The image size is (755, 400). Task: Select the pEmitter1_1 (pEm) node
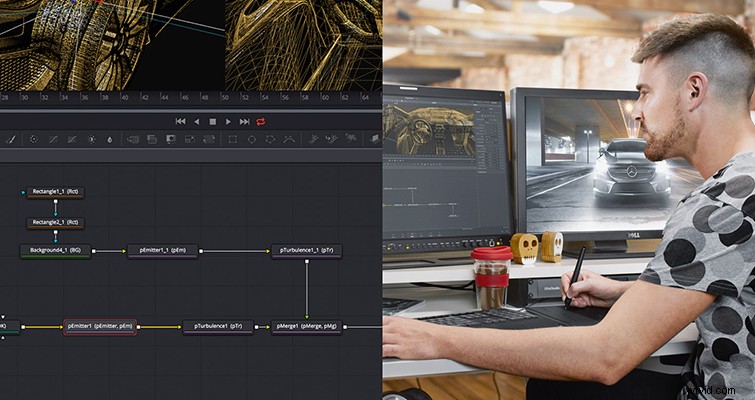tap(163, 251)
